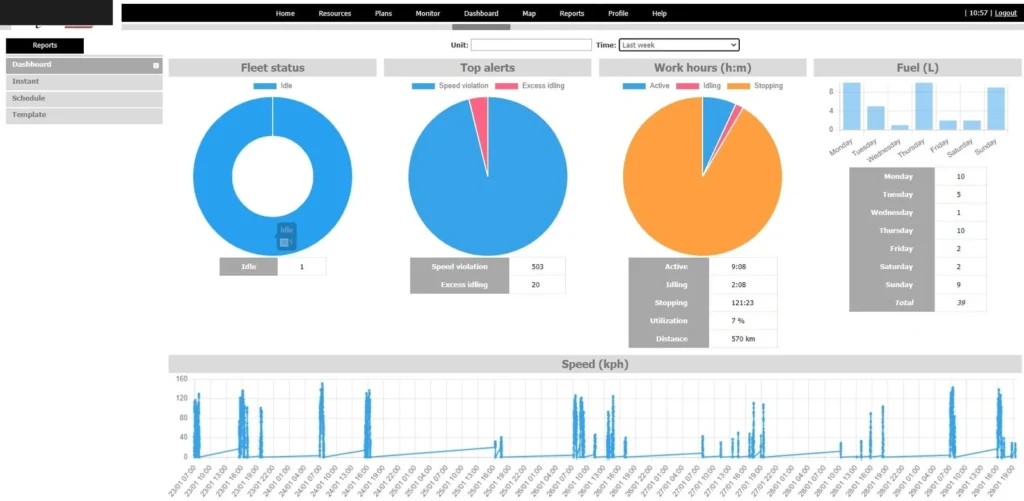
Task: Toggle the Excess idling legend swatch
Action: (x=507, y=86)
